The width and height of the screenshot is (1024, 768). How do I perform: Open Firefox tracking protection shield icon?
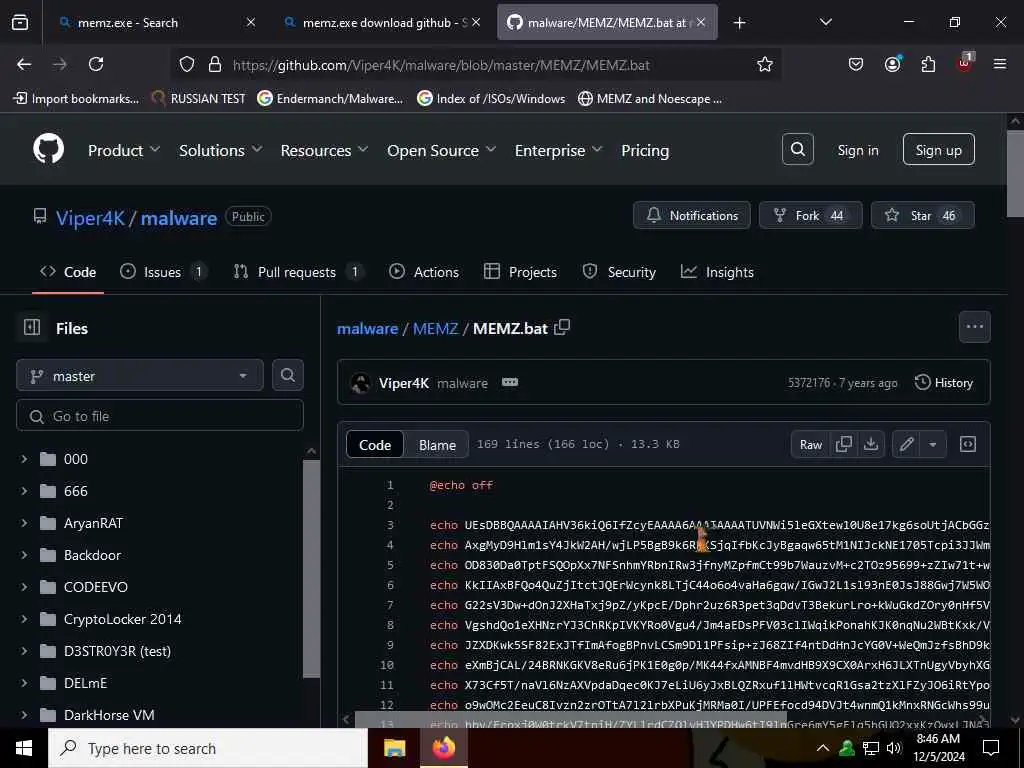pyautogui.click(x=187, y=64)
